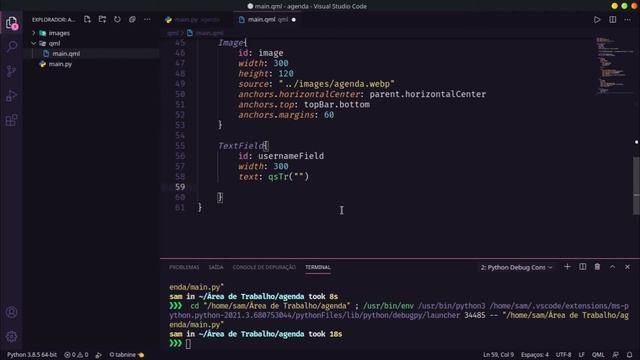
Task: Open the terminal selector dropdown
Action: [516, 267]
